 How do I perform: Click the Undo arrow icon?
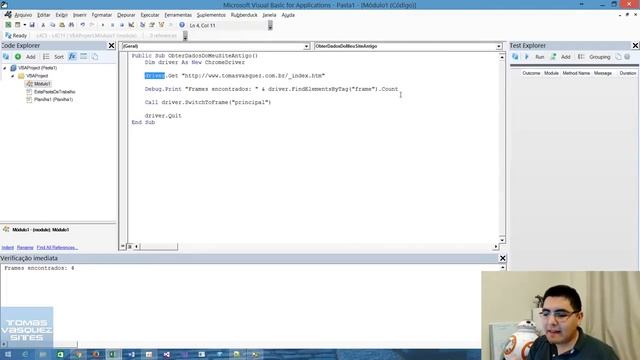82,25
